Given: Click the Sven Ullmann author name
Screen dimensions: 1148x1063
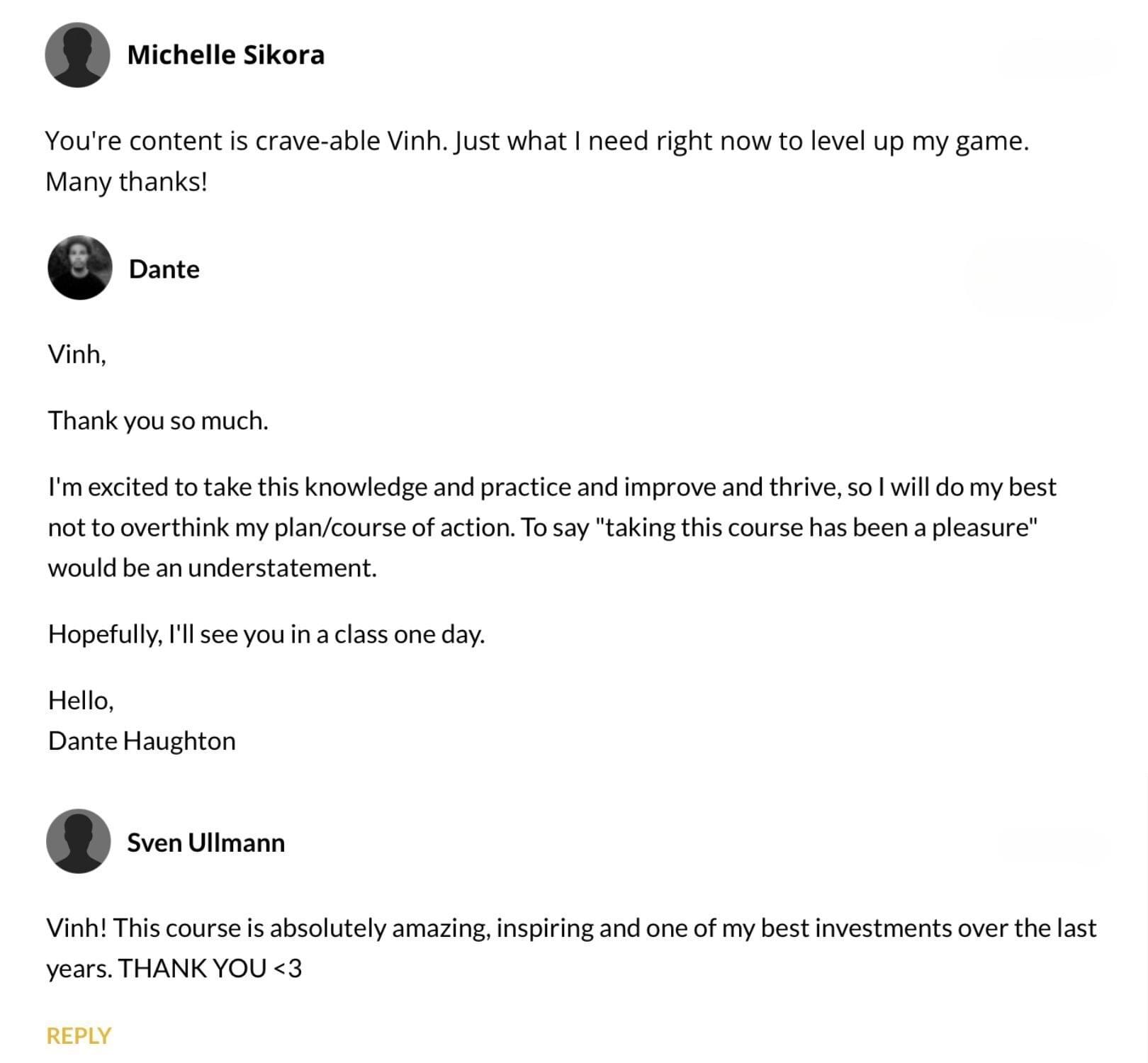Looking at the screenshot, I should click(x=206, y=843).
